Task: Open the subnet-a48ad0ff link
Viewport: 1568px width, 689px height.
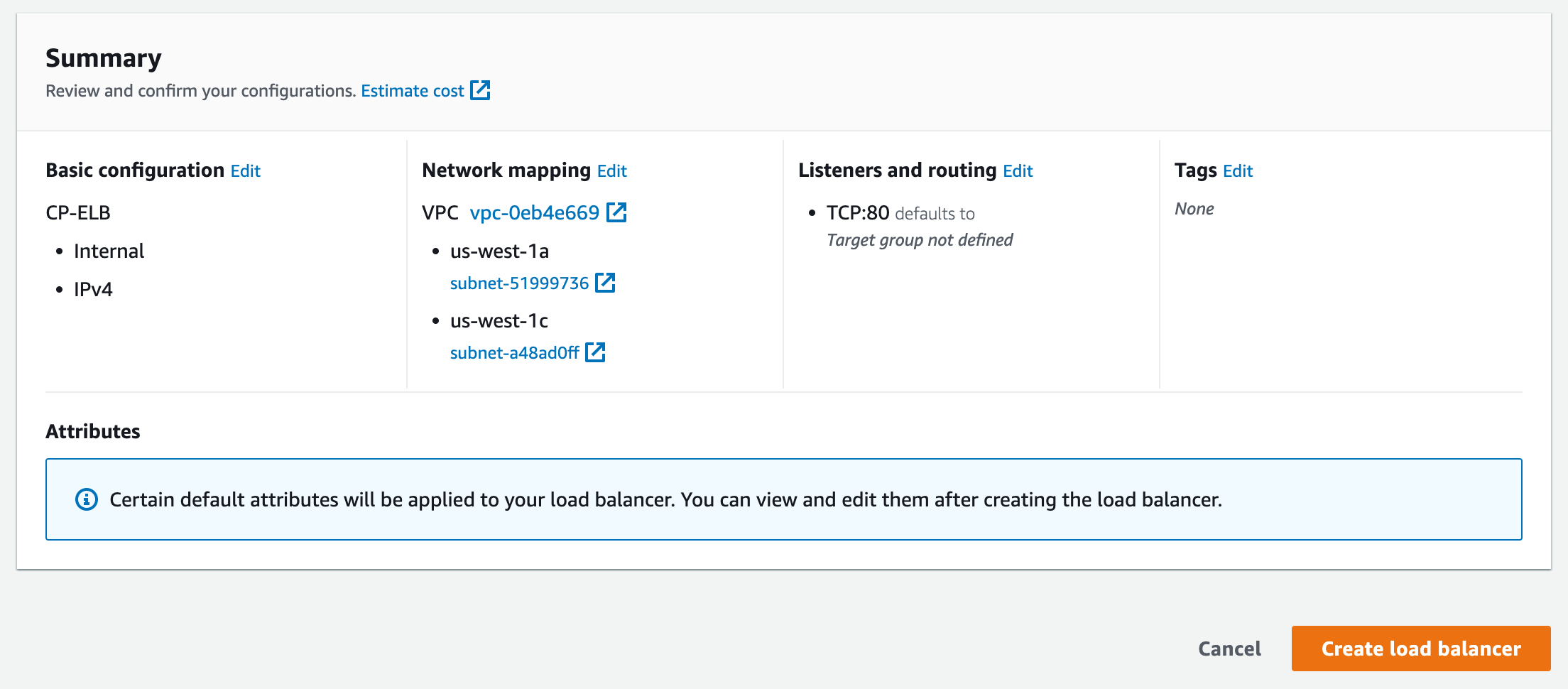Action: 513,352
